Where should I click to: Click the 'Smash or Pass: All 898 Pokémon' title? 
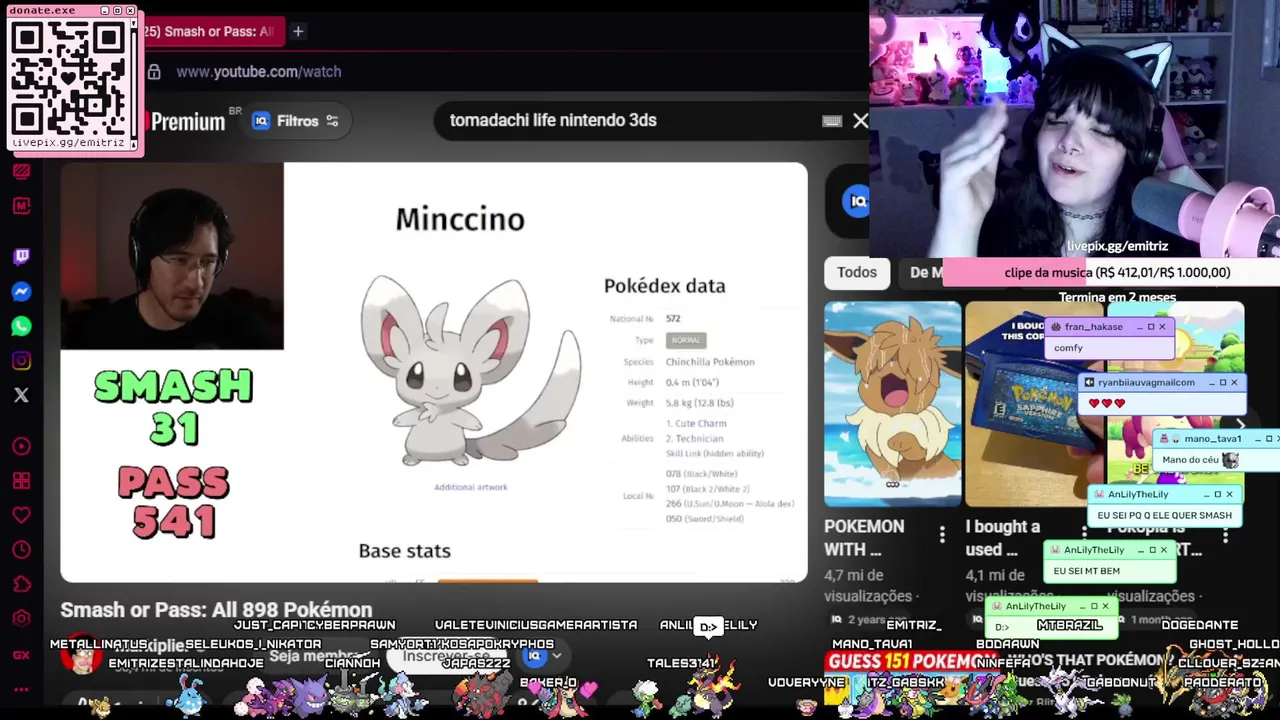(216, 609)
